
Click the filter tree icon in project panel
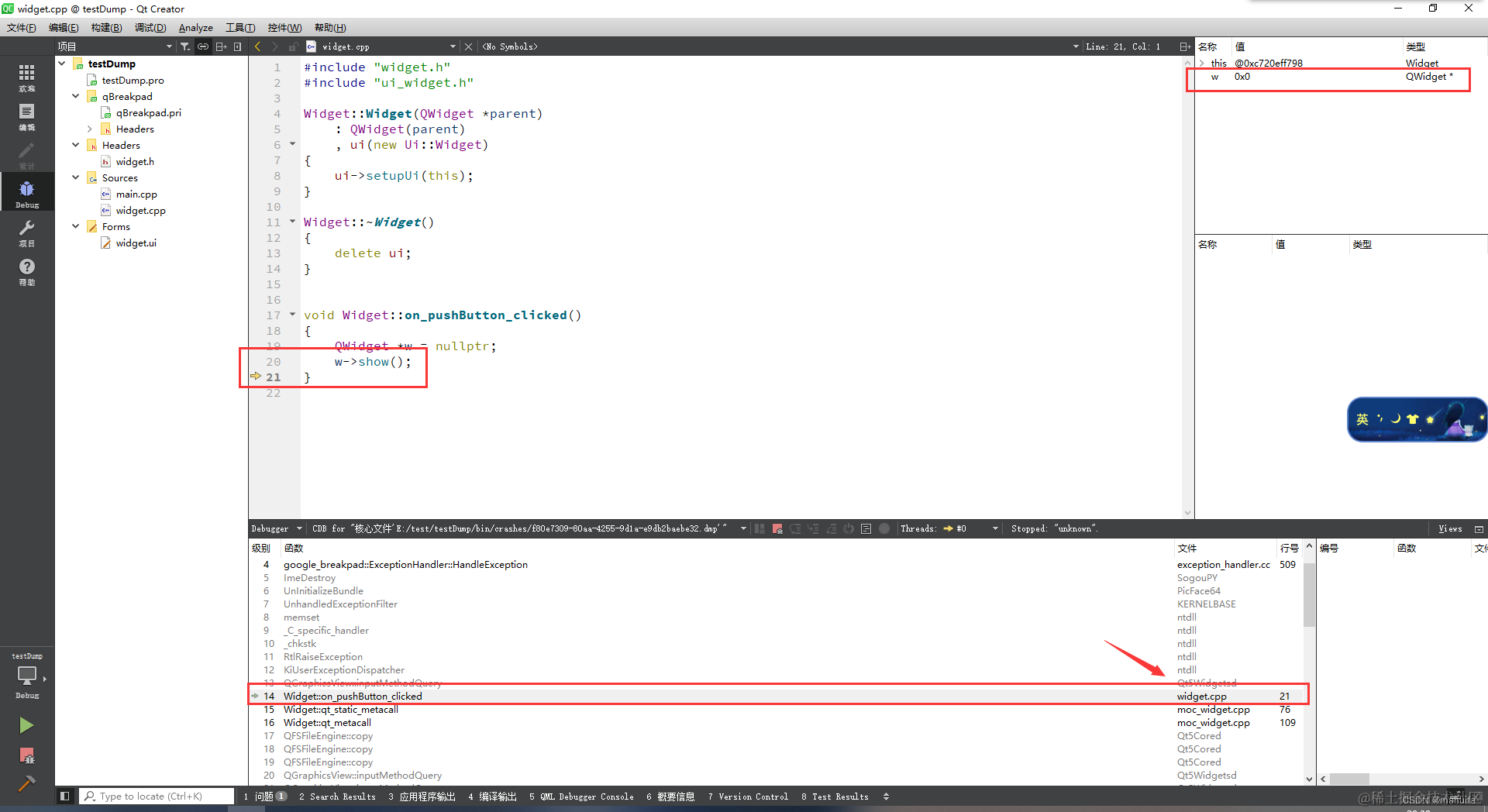click(185, 46)
